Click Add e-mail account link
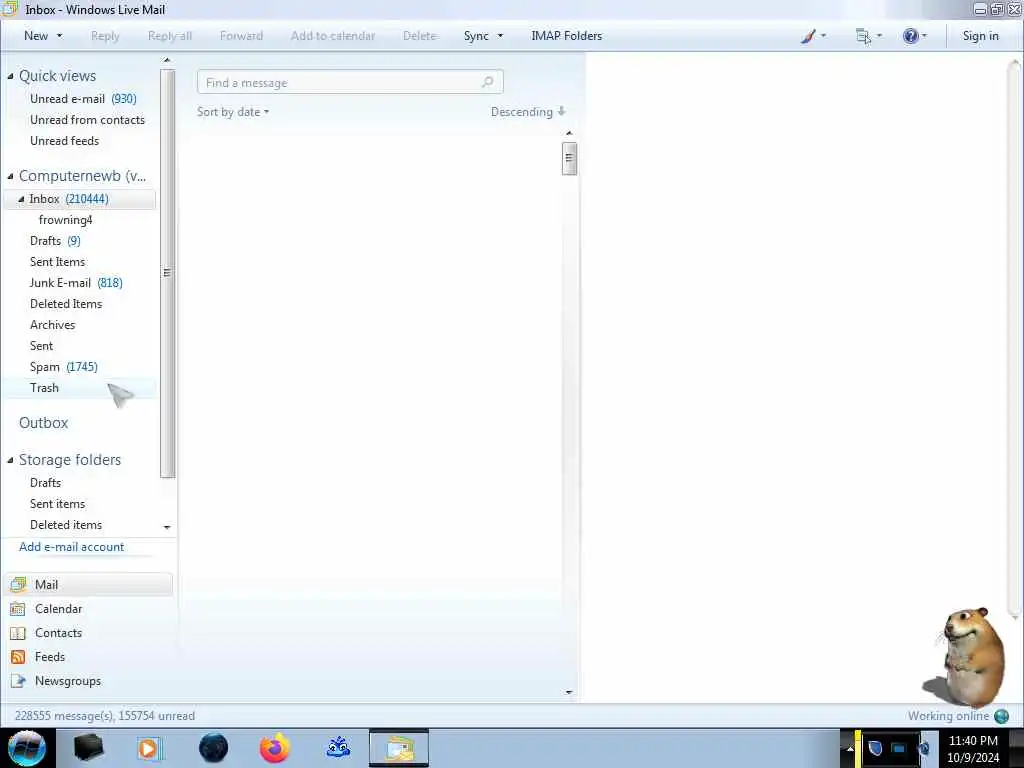The height and width of the screenshot is (768, 1024). tap(71, 547)
